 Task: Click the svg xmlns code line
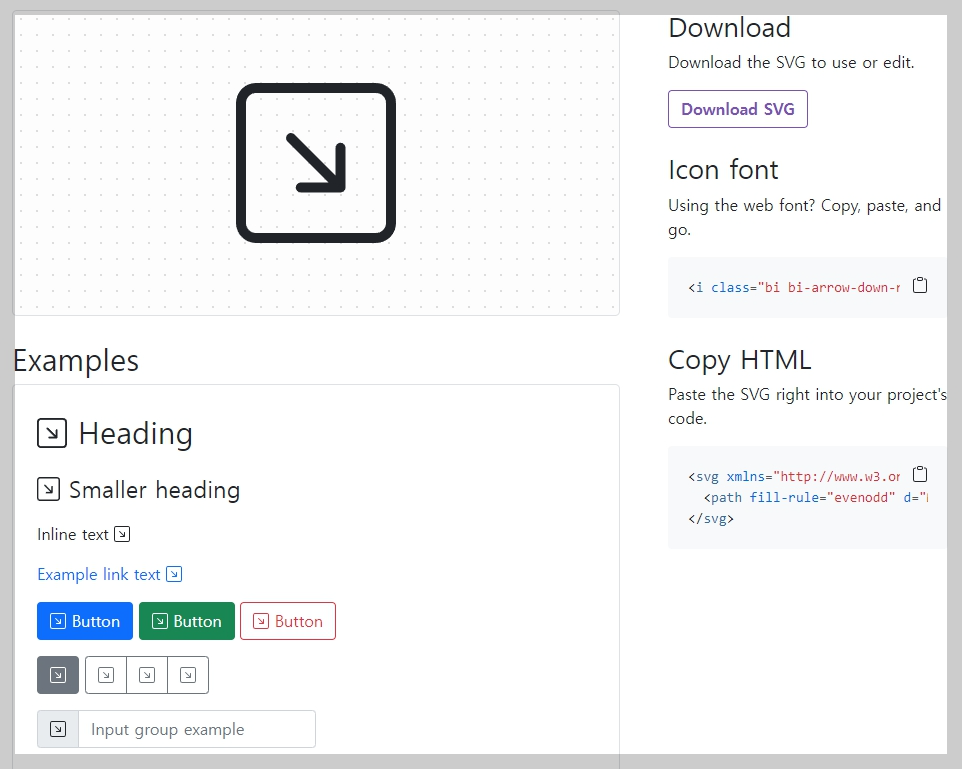(794, 476)
